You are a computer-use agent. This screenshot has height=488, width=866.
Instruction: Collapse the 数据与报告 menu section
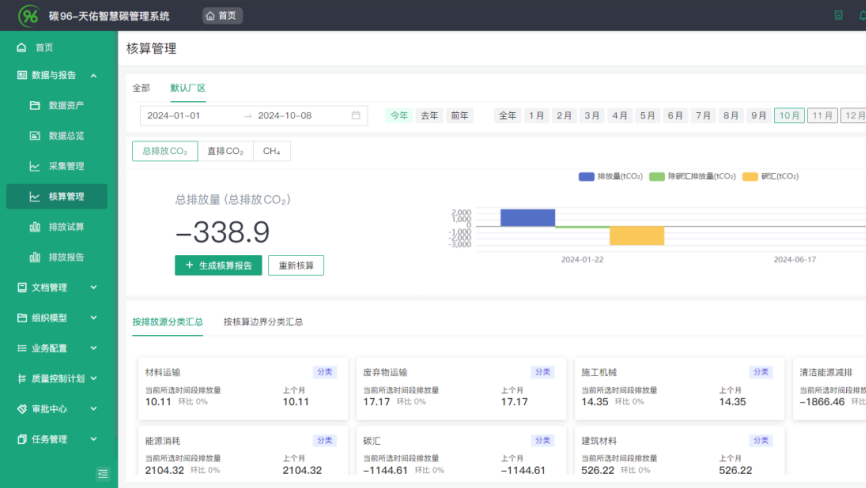coord(94,75)
